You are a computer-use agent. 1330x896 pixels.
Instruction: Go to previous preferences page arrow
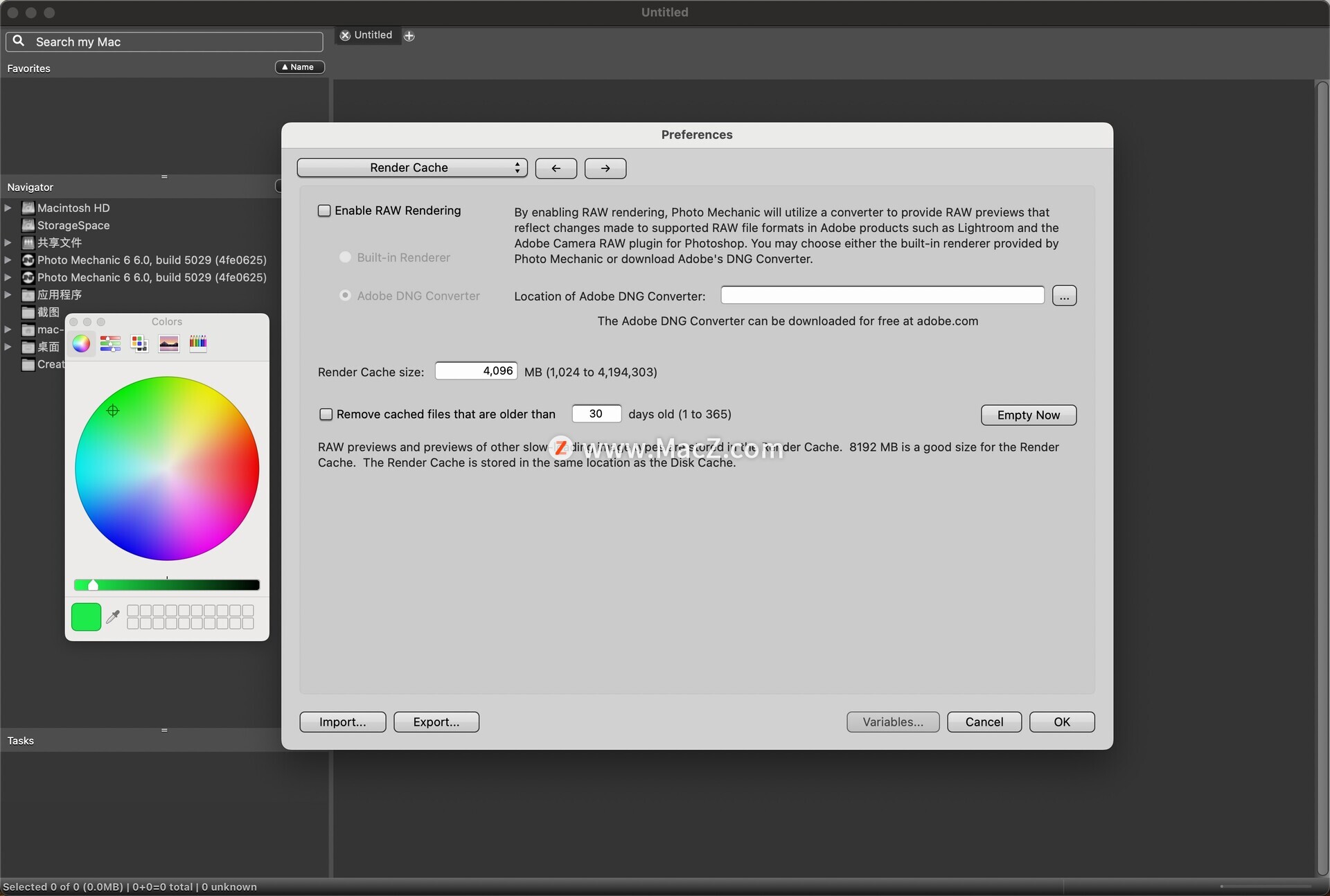pyautogui.click(x=556, y=168)
